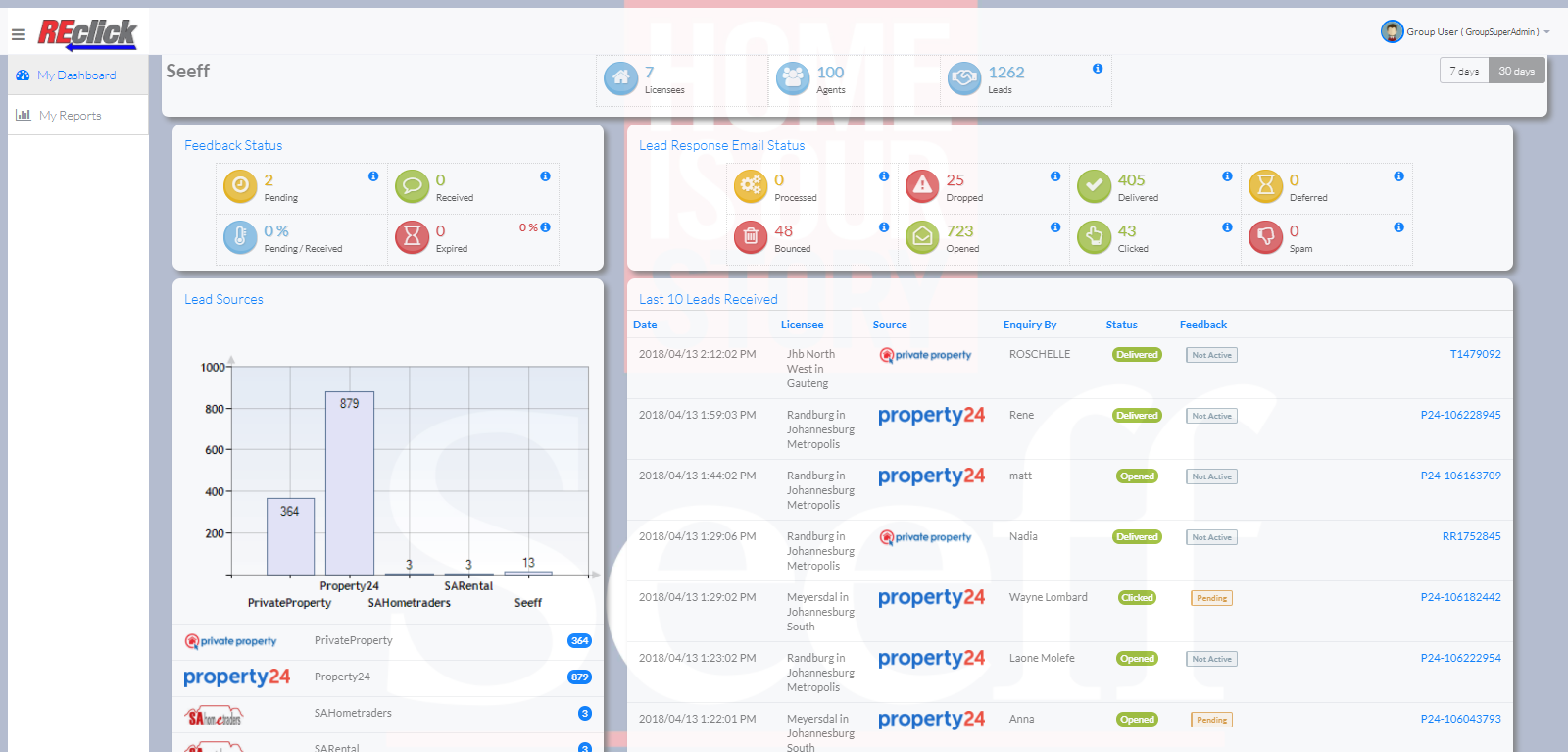The image size is (1568, 752).
Task: Click the Dropped warning triangle icon
Action: coord(922,185)
